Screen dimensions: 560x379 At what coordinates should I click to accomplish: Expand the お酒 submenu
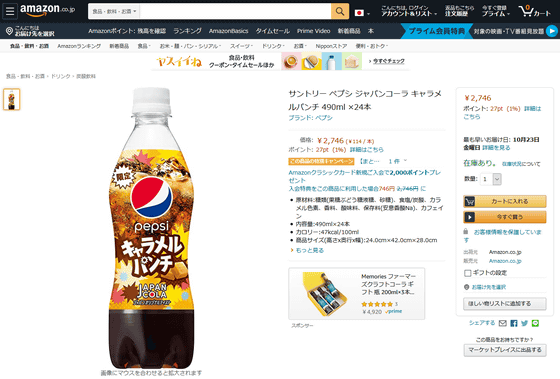click(300, 46)
